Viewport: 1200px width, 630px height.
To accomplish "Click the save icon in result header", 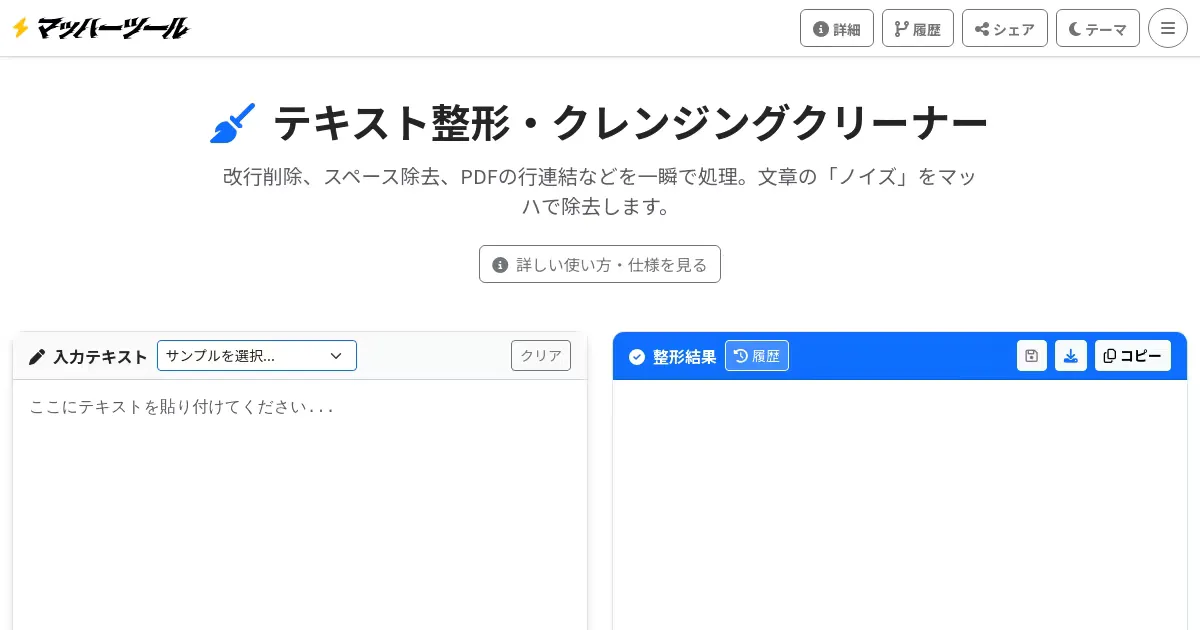I will coord(1031,356).
